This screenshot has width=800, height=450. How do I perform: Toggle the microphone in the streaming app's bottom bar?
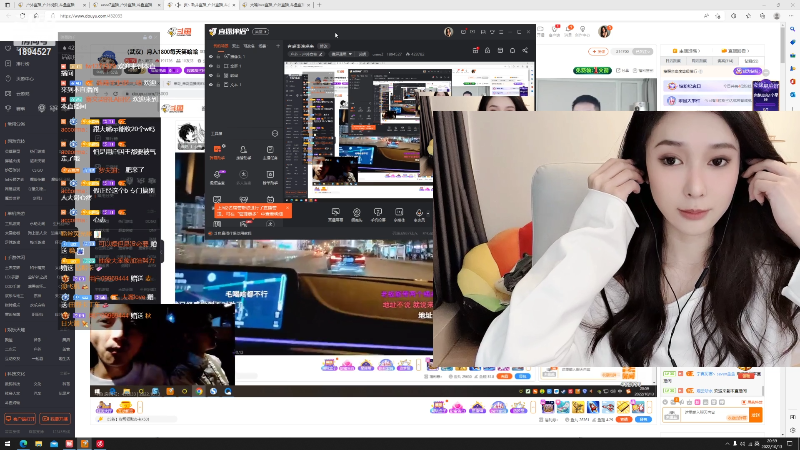(419, 214)
